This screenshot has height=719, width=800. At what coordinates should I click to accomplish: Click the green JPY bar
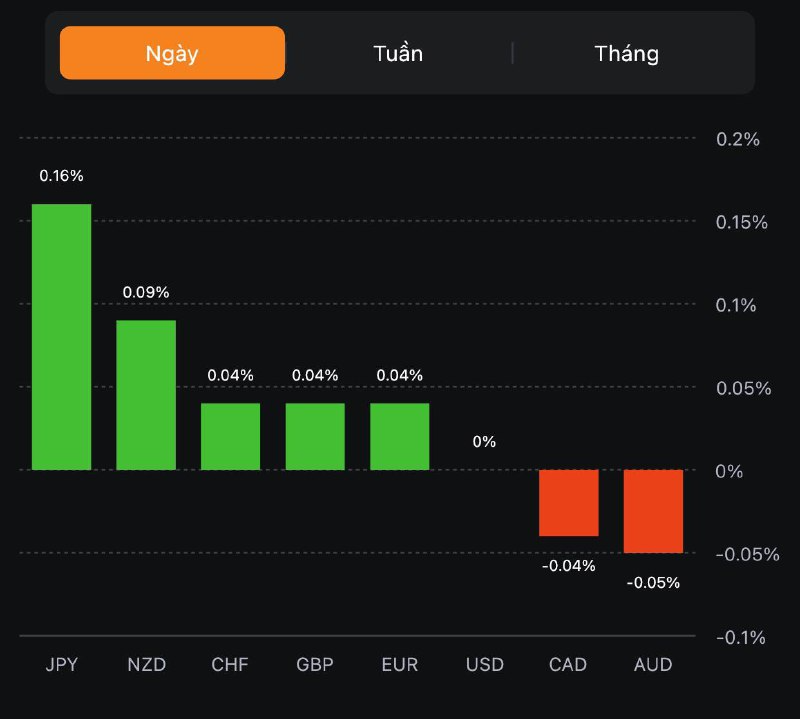[61, 337]
